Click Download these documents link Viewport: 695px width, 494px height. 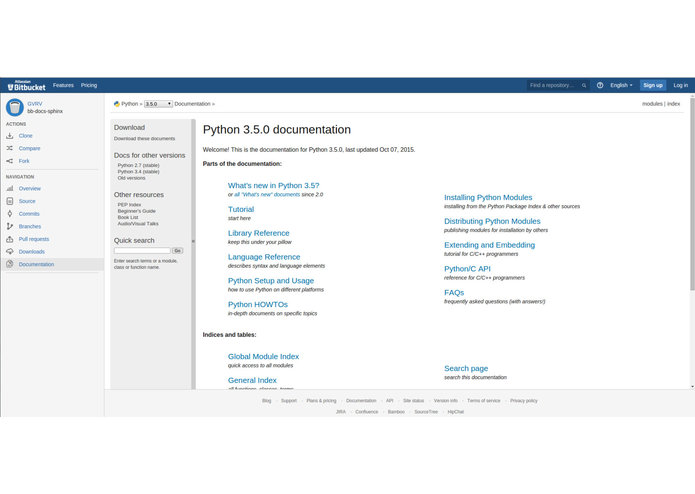point(144,139)
